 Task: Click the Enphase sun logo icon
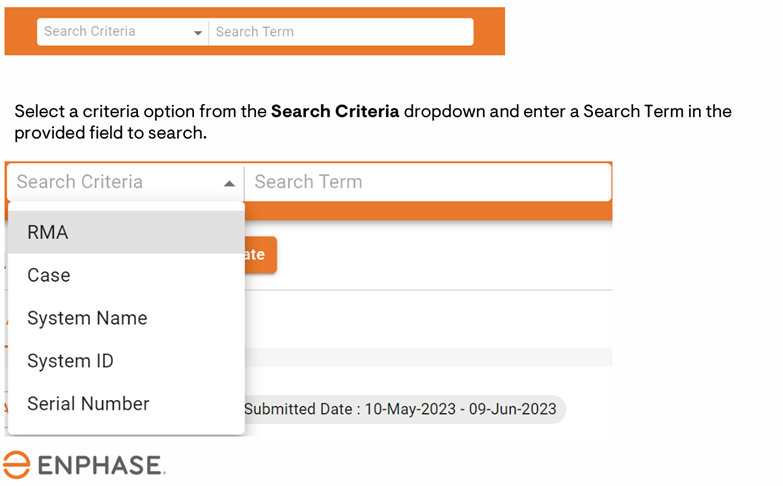tap(15, 465)
